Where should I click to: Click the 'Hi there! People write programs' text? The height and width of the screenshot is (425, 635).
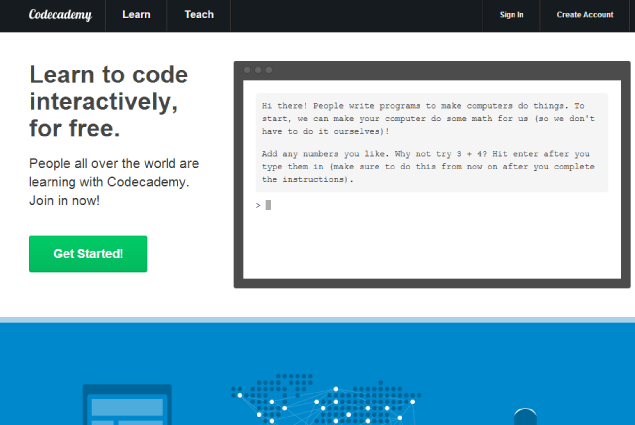(x=428, y=118)
